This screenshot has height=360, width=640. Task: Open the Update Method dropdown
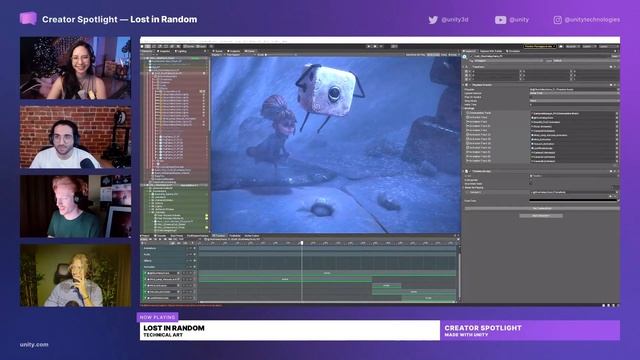[574, 93]
